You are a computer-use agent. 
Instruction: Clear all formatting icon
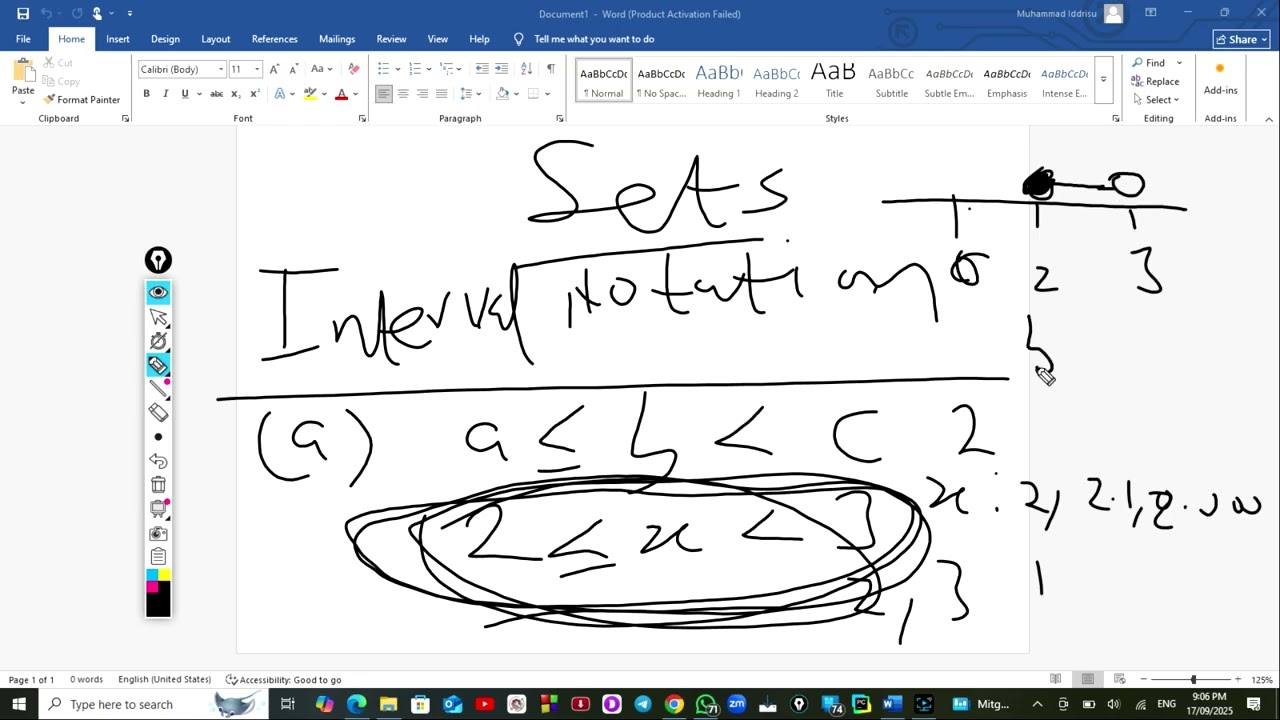[353, 69]
